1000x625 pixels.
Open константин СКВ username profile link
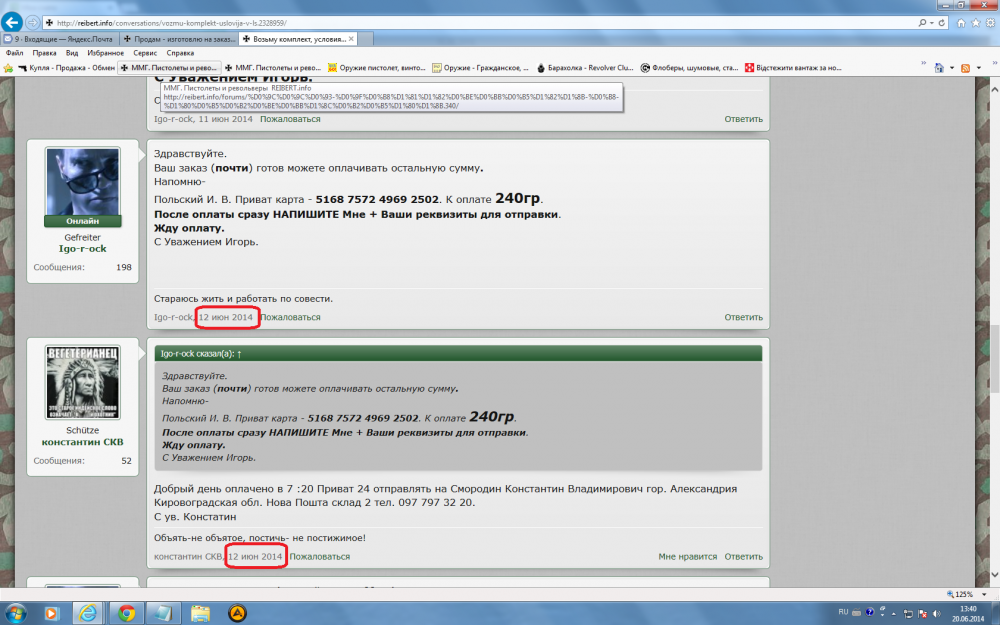click(x=82, y=442)
